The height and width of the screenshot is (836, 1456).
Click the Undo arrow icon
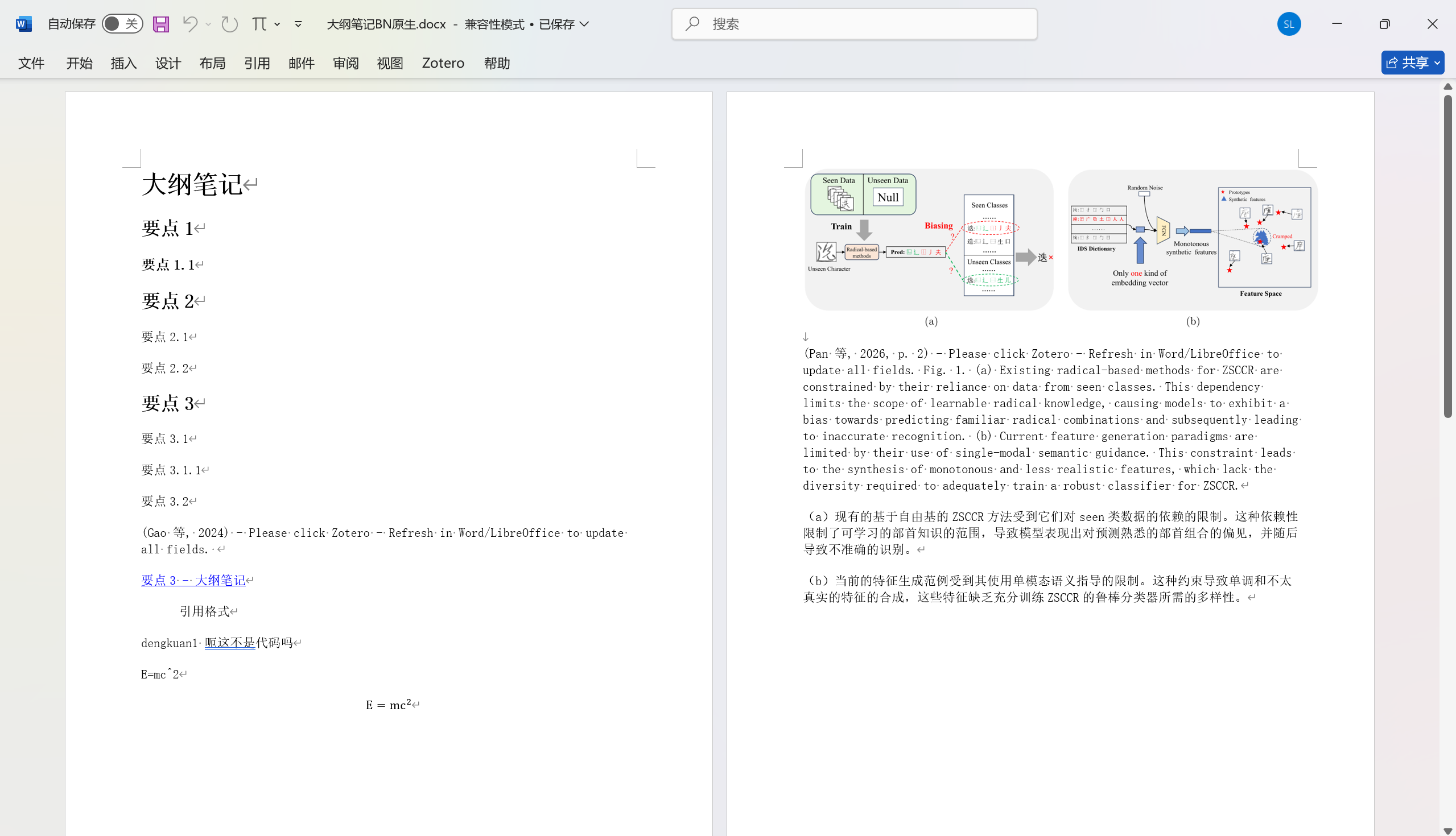(189, 24)
